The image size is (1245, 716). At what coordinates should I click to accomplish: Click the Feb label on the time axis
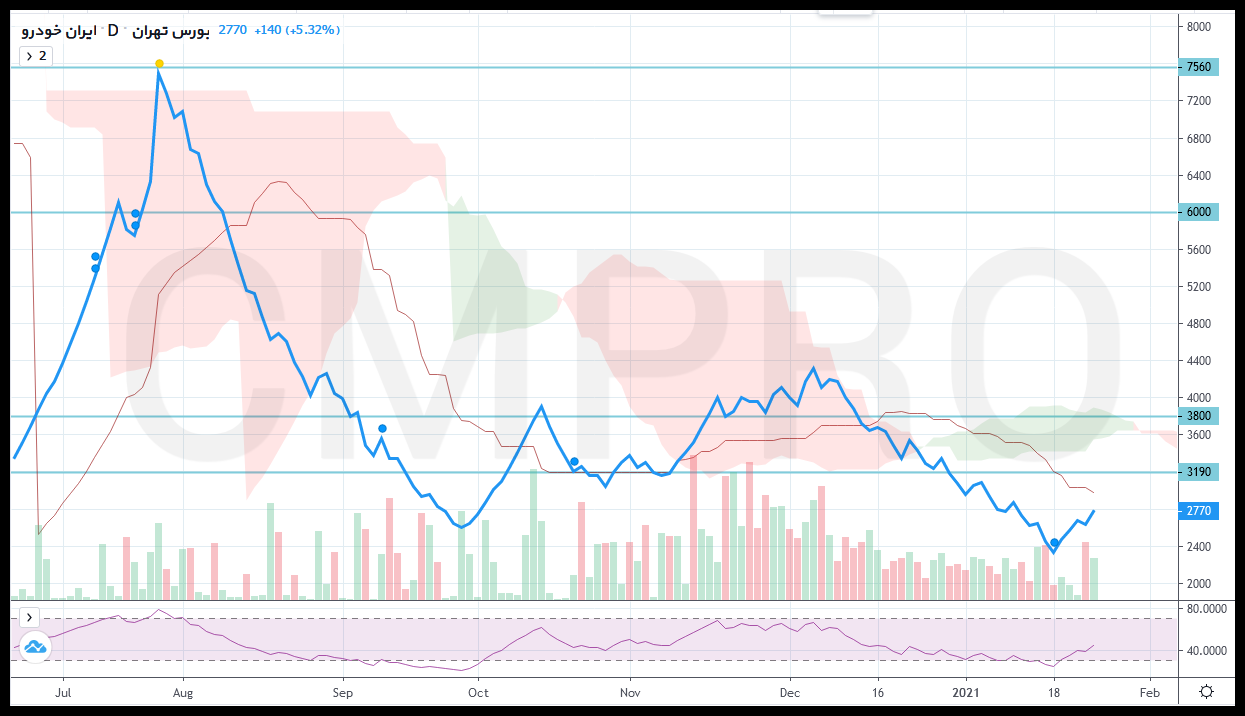click(1150, 692)
